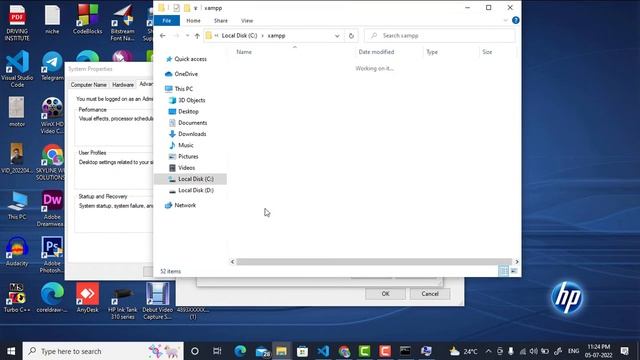This screenshot has height=360, width=640.
Task: Select the AnyDesk desktop icon
Action: (87, 298)
